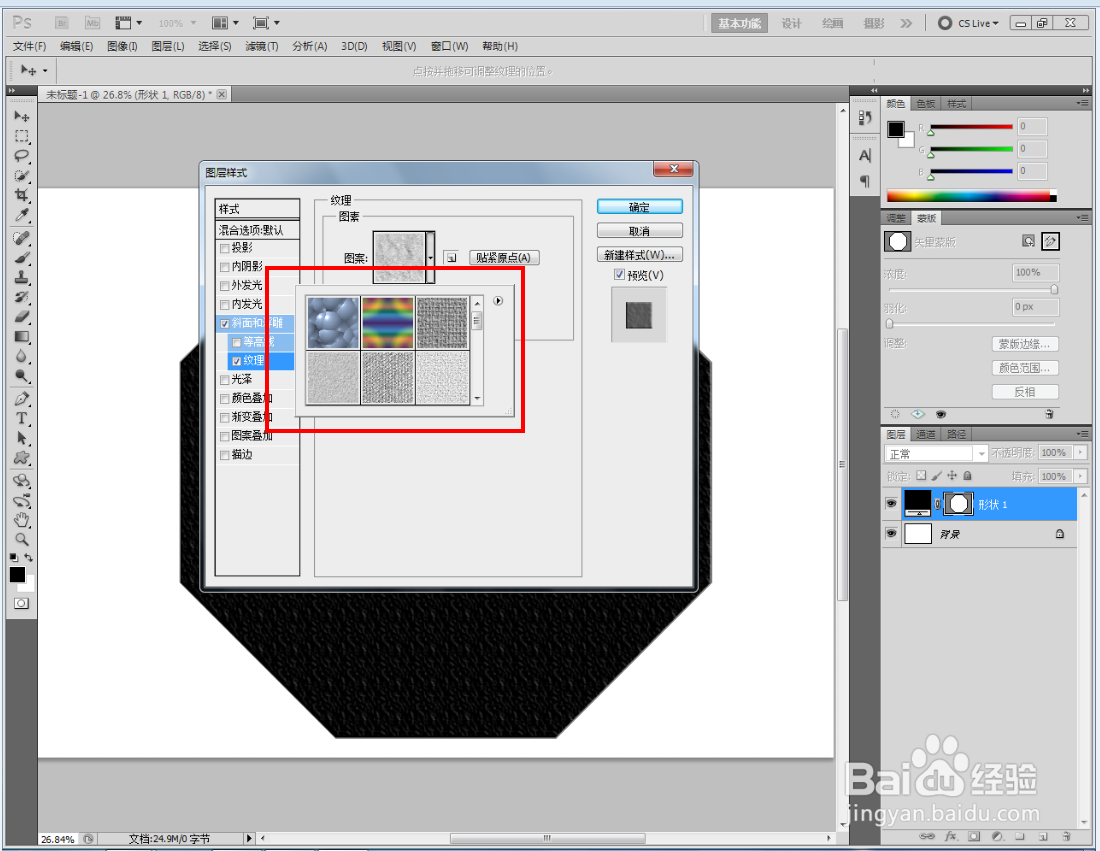Select the Gradient tool

tap(22, 336)
